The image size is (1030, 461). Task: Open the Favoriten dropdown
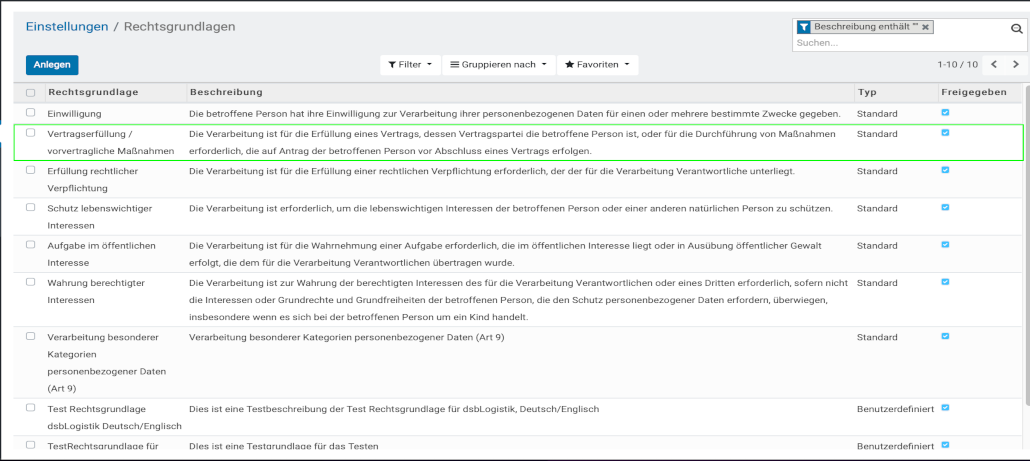pos(597,65)
